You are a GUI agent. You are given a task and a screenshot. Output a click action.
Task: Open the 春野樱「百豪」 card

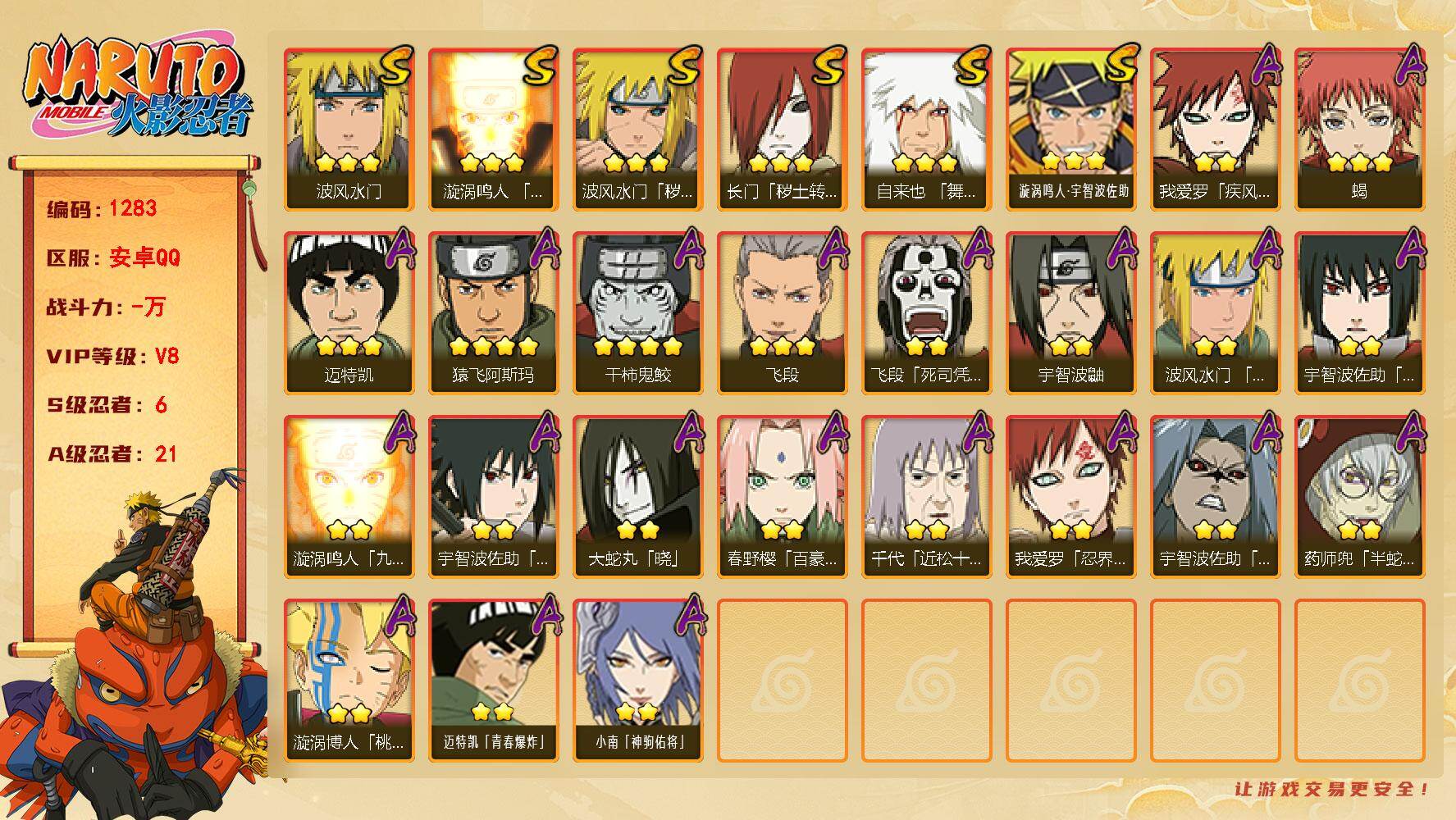click(x=782, y=497)
